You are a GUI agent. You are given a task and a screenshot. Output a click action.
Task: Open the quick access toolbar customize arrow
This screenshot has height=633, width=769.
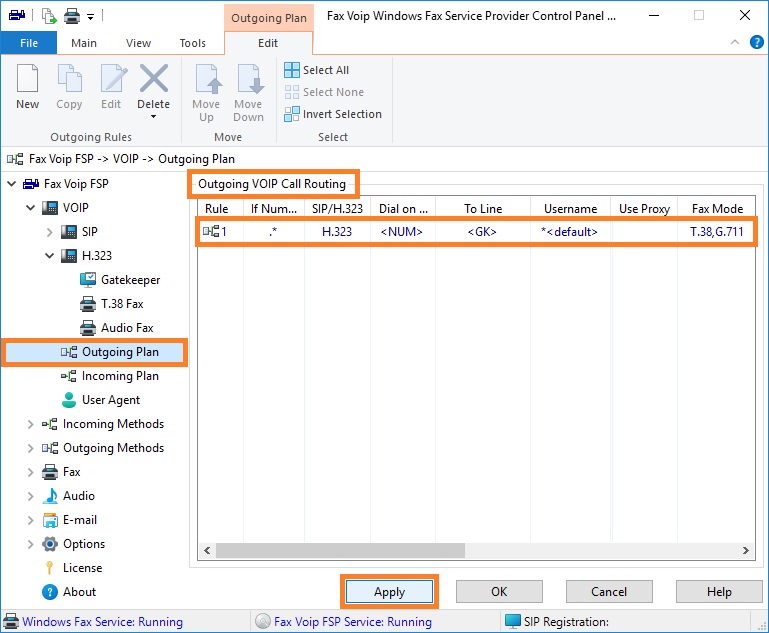(x=90, y=17)
